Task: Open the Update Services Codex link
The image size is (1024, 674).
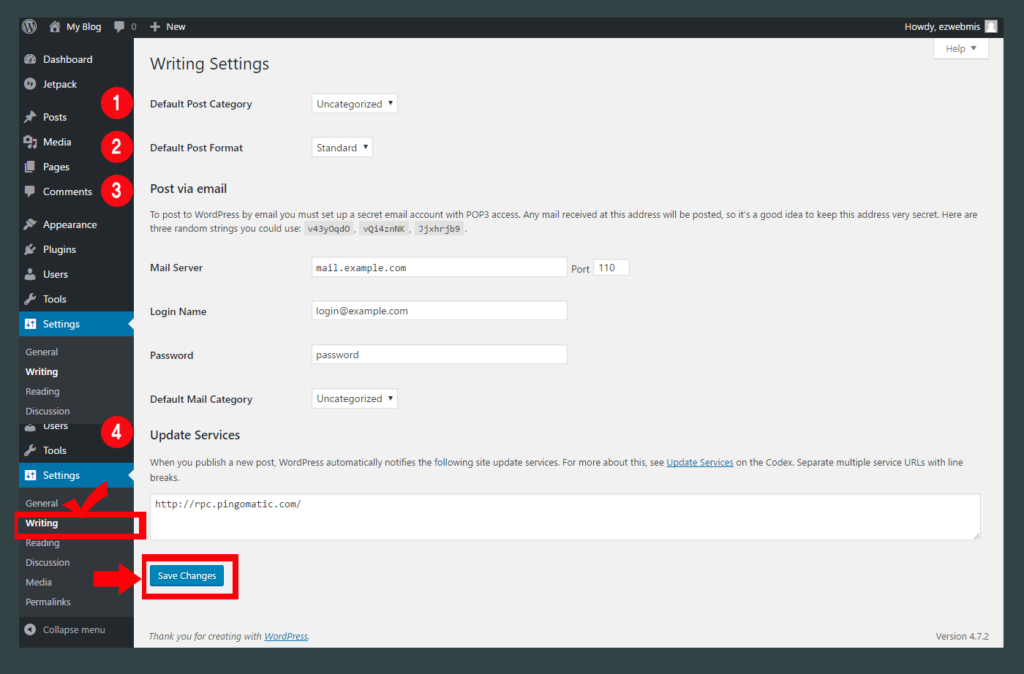Action: (x=700, y=462)
